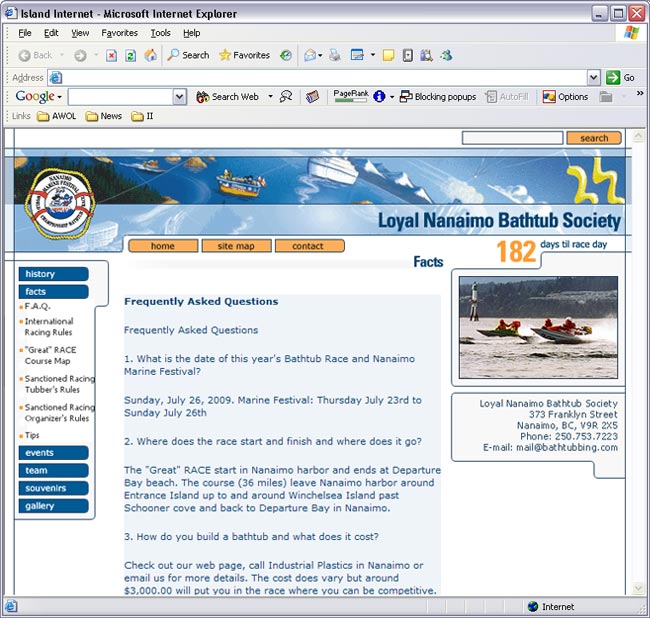Click the status bar page icon
Image resolution: width=650 pixels, height=618 pixels.
(11, 606)
